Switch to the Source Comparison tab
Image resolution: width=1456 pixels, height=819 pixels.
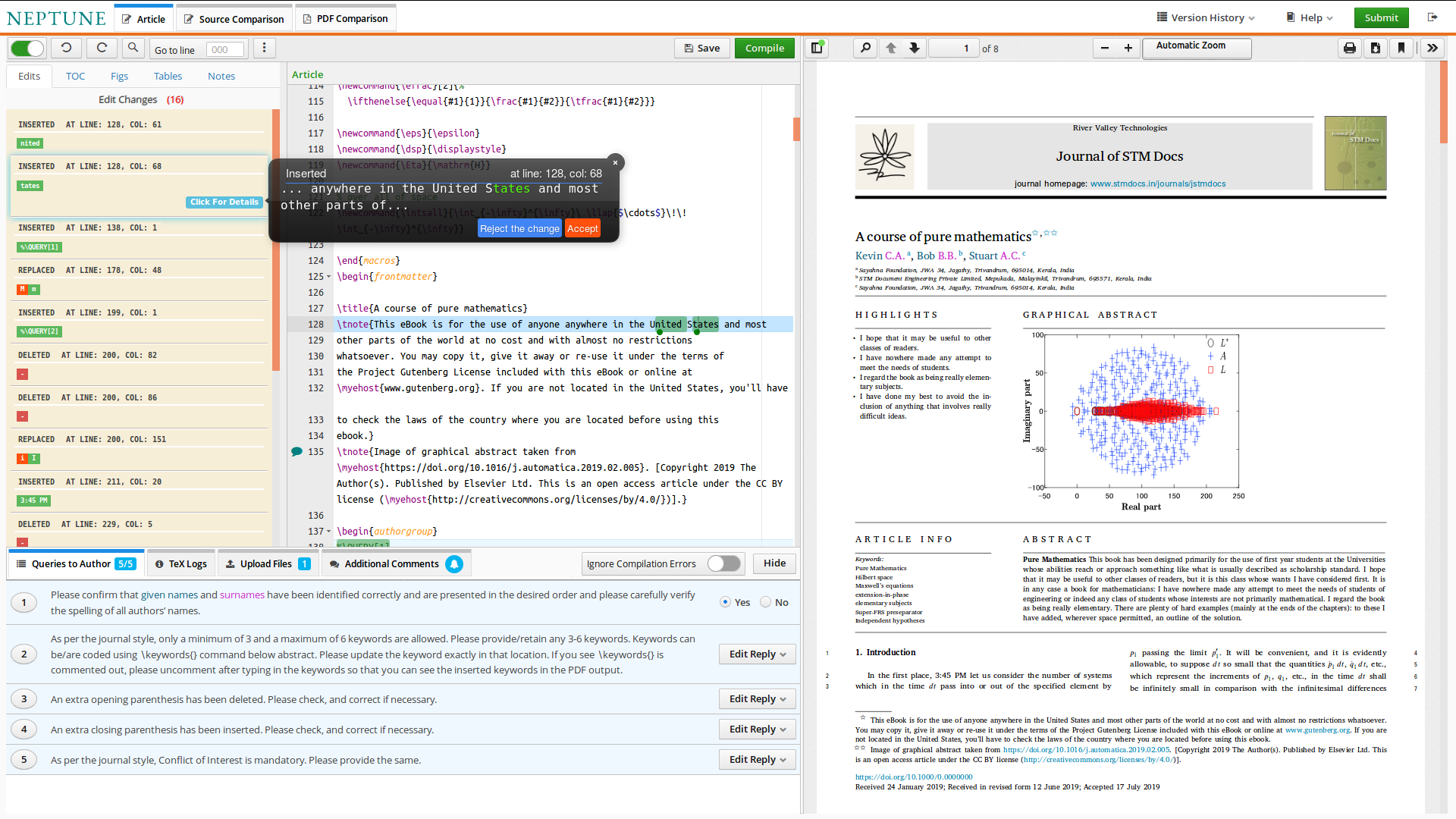(234, 19)
